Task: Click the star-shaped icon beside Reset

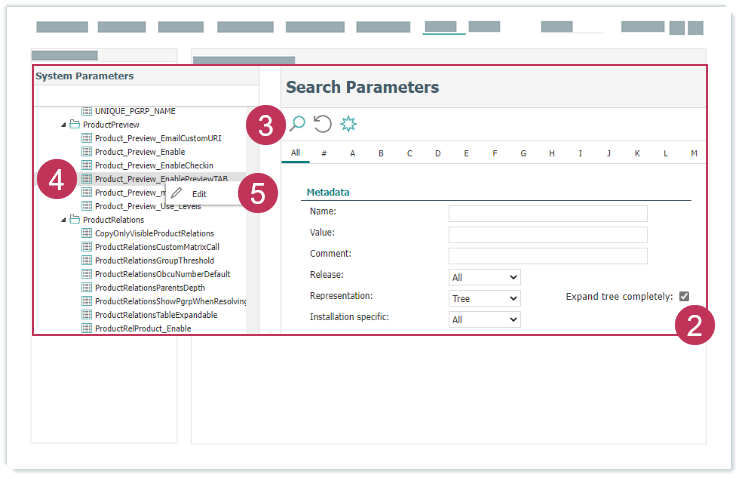Action: (x=348, y=124)
